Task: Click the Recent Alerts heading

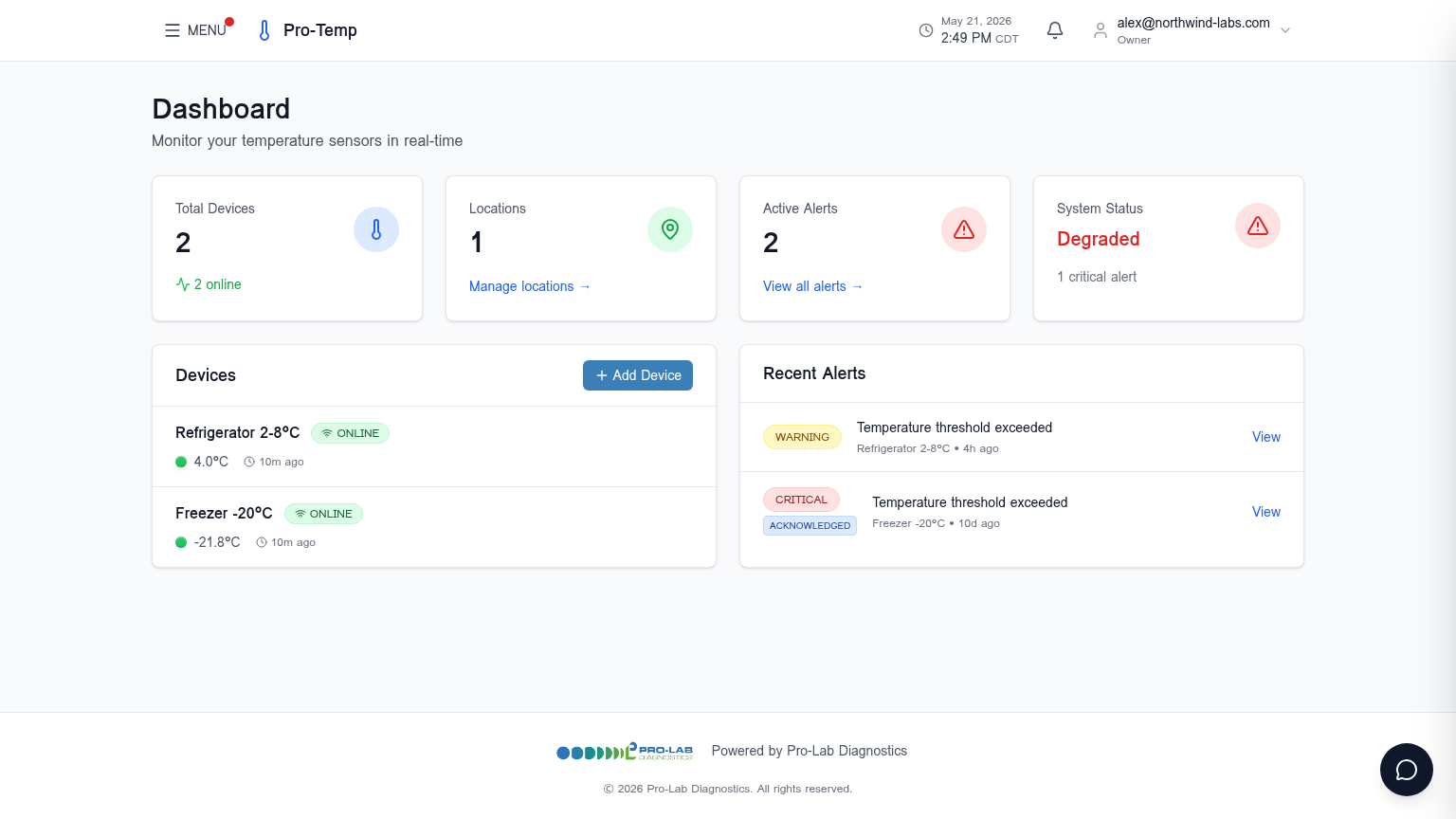Action: tap(814, 373)
